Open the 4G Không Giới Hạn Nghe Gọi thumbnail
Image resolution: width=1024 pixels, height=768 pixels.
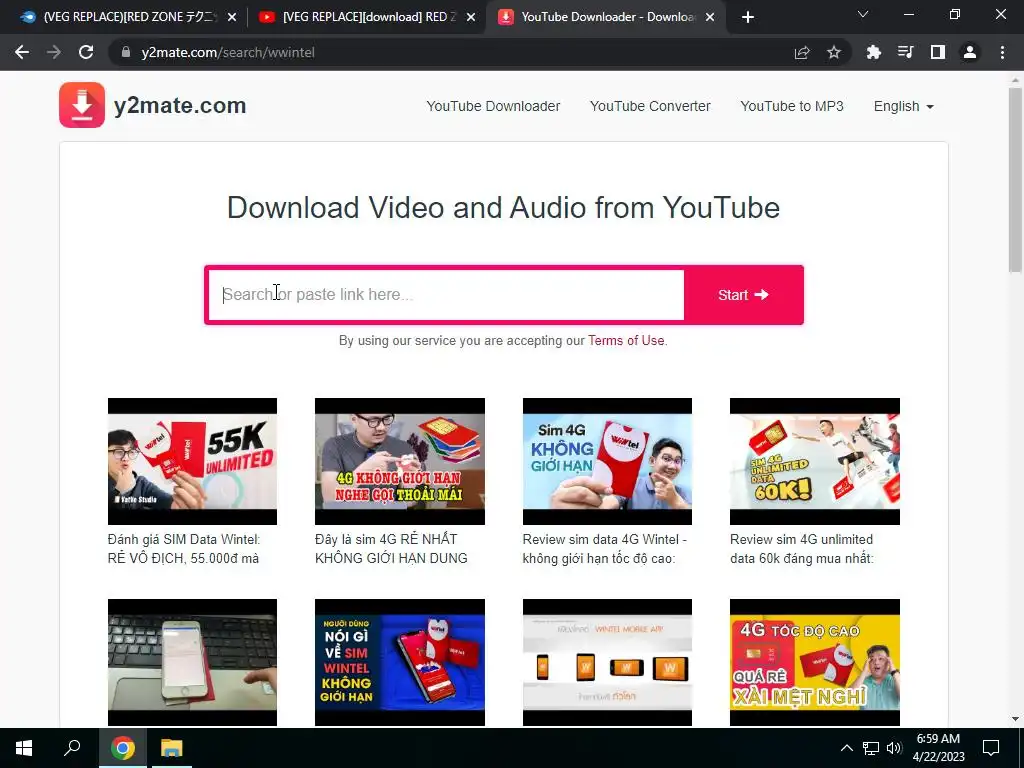[400, 461]
